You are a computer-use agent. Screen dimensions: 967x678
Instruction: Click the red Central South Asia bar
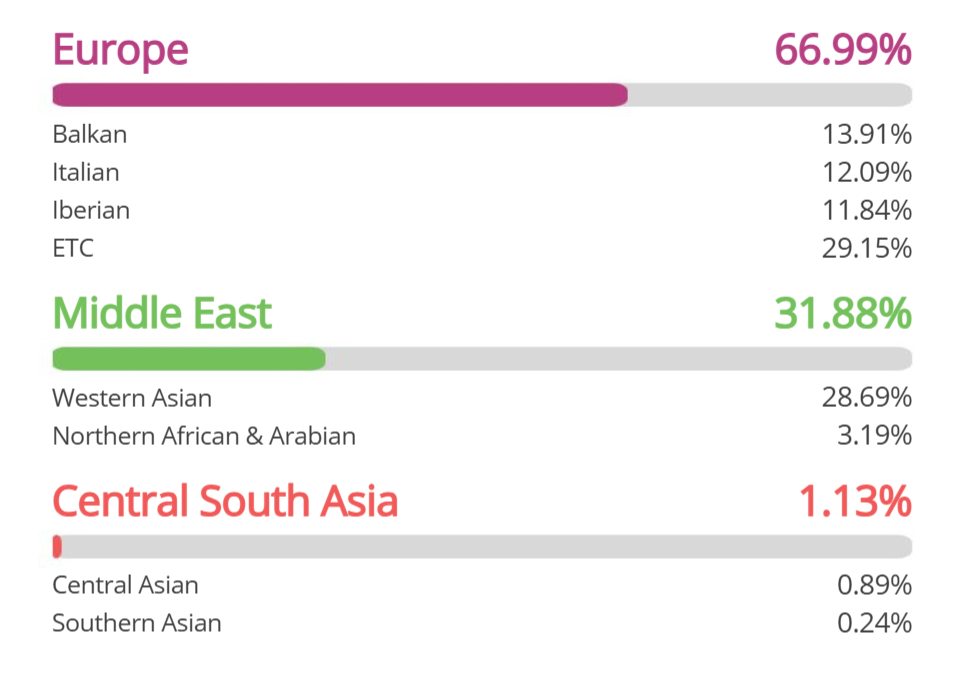pos(57,547)
